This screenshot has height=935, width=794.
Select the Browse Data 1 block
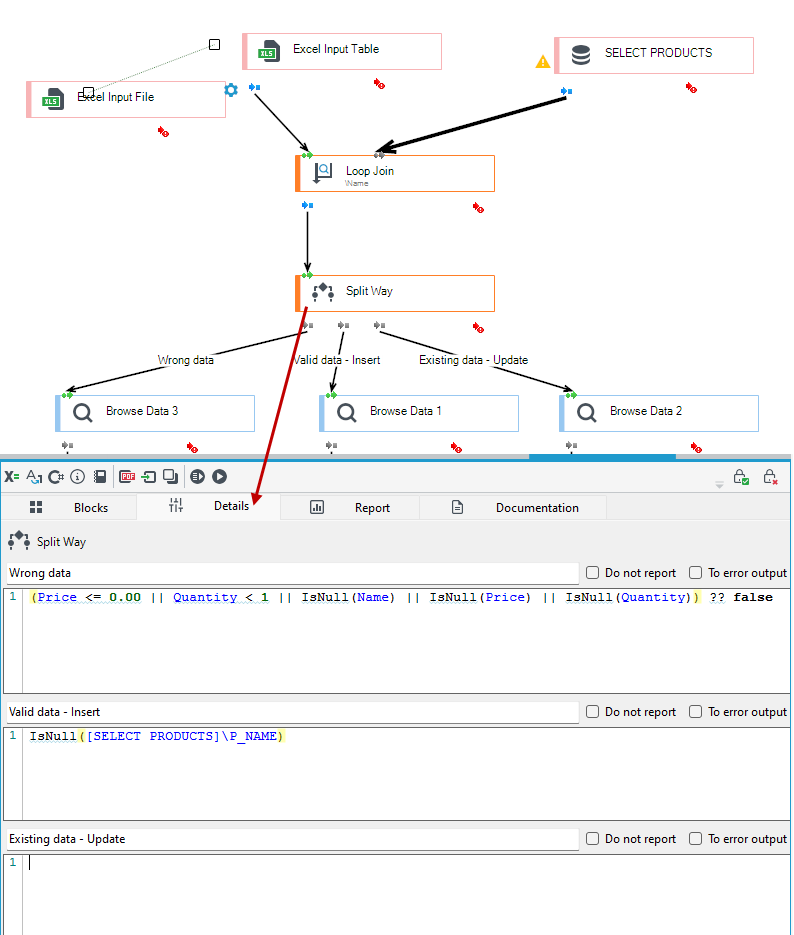pyautogui.click(x=419, y=413)
